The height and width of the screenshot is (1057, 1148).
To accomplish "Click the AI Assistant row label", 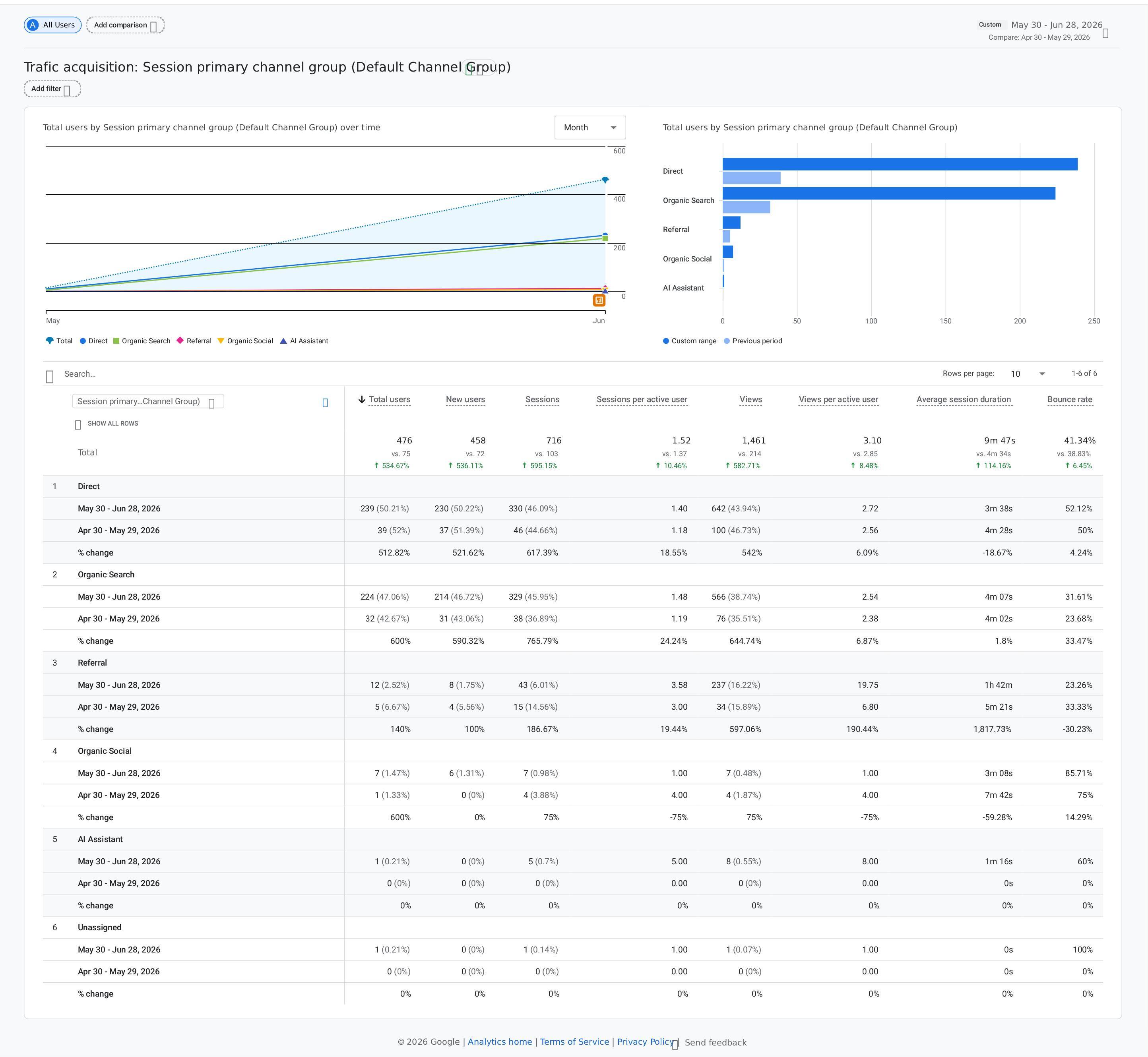I will [100, 840].
